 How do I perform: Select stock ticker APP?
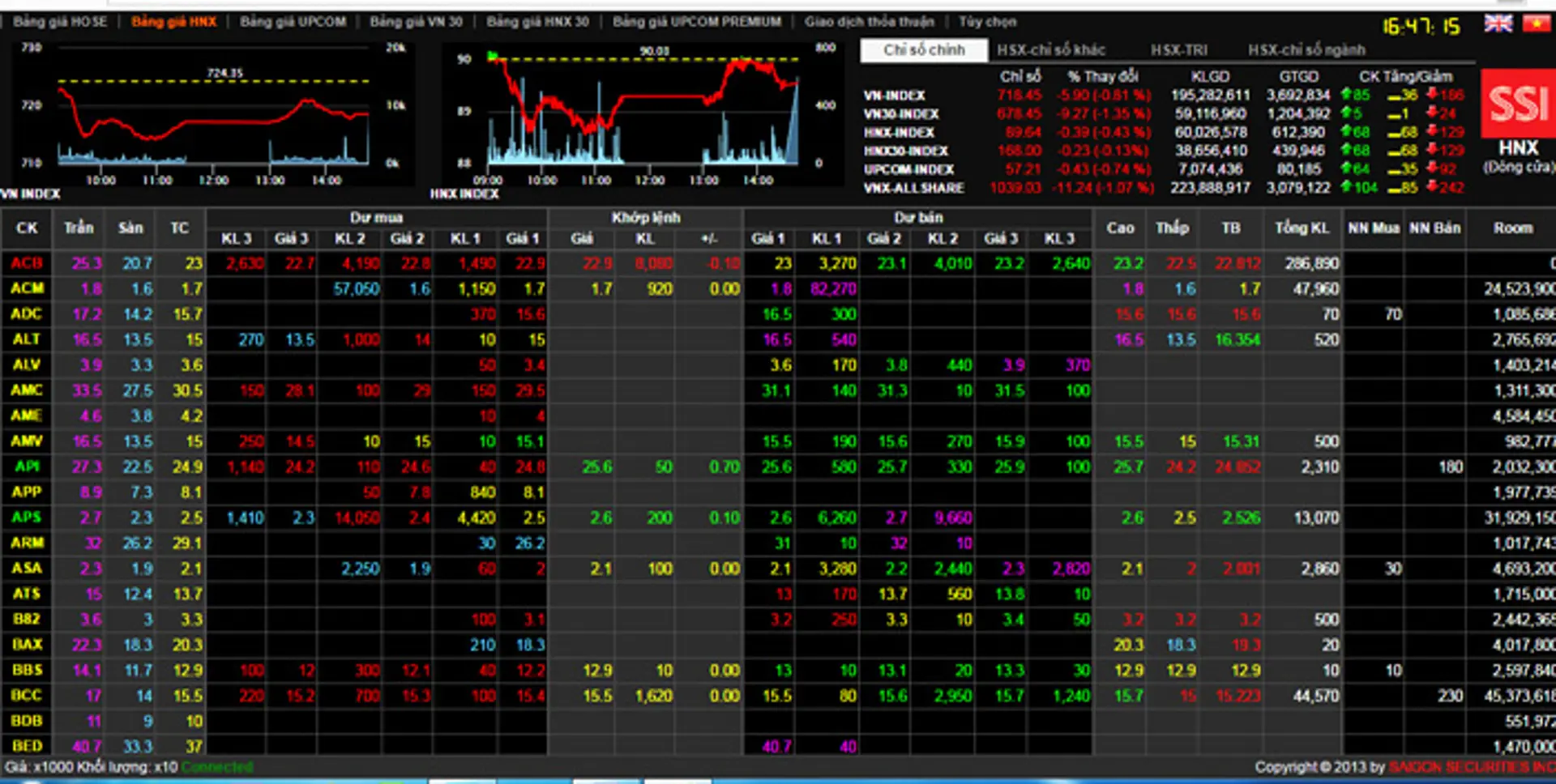(x=27, y=492)
